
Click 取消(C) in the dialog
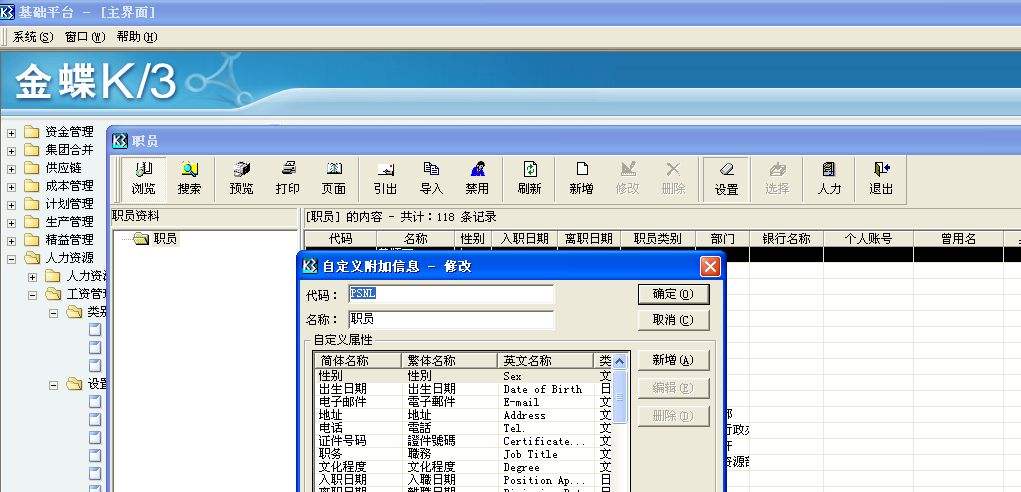[x=673, y=320]
